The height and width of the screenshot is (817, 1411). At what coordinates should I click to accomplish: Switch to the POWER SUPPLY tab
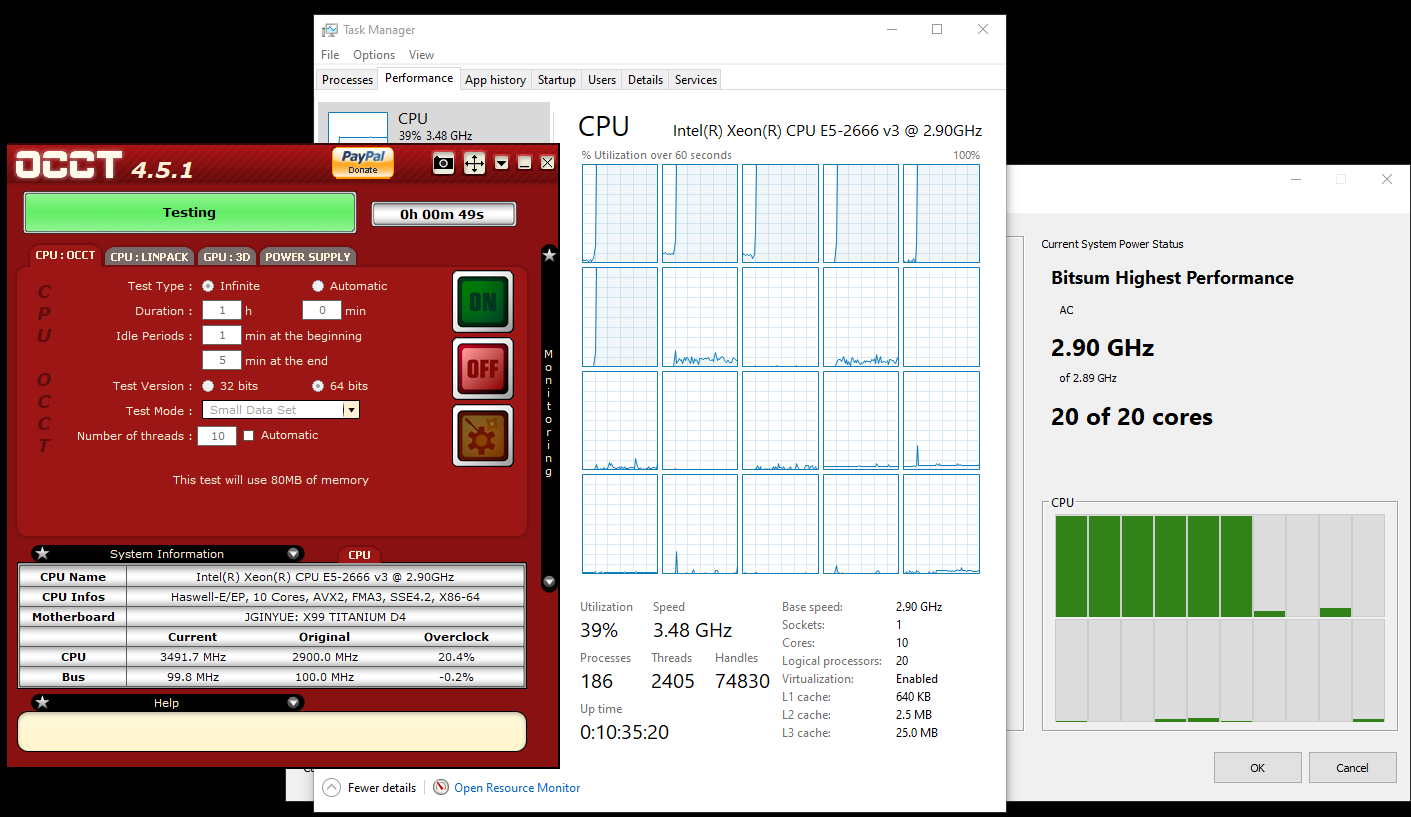tap(308, 257)
